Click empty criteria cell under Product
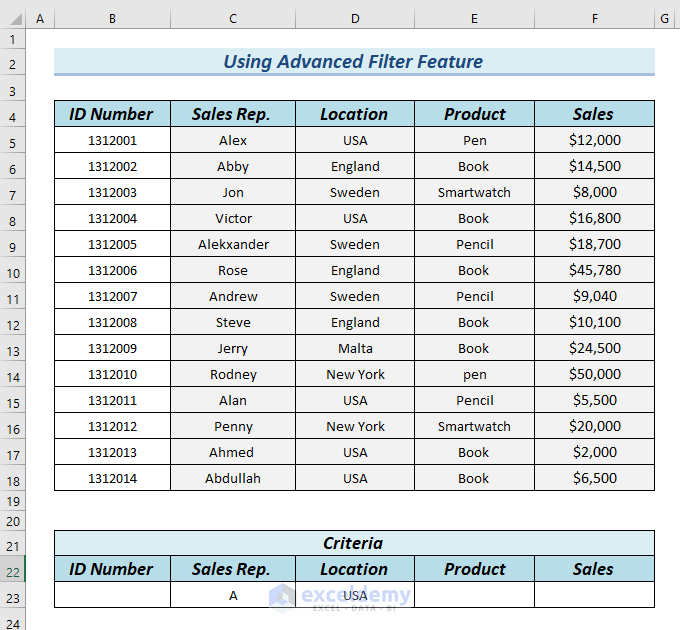The width and height of the screenshot is (680, 630). pyautogui.click(x=474, y=595)
